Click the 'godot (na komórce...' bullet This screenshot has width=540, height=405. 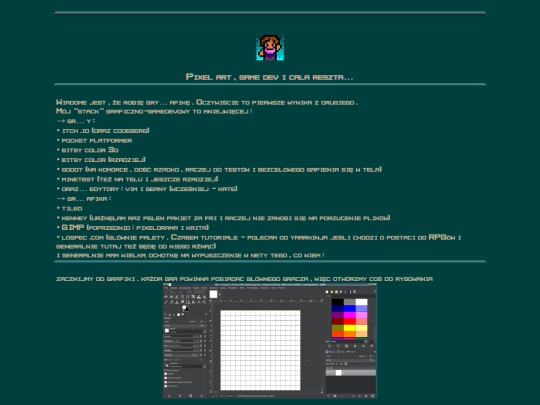(x=219, y=169)
